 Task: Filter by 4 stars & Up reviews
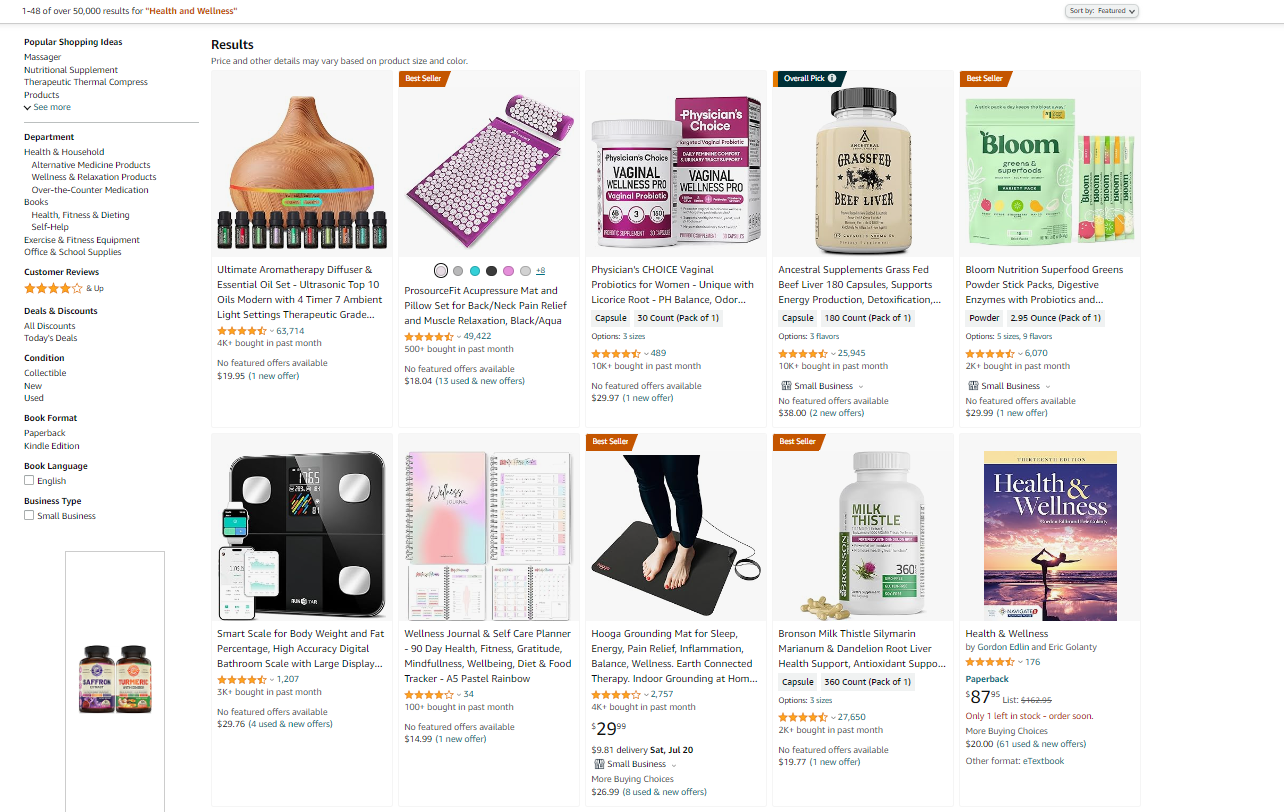(x=53, y=288)
